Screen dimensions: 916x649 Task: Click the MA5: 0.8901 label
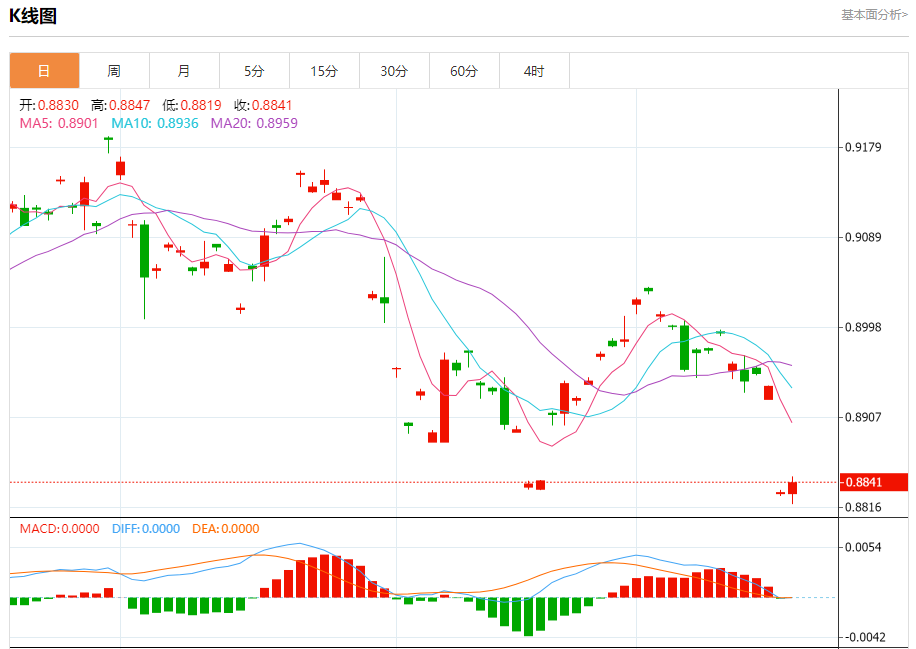[59, 123]
